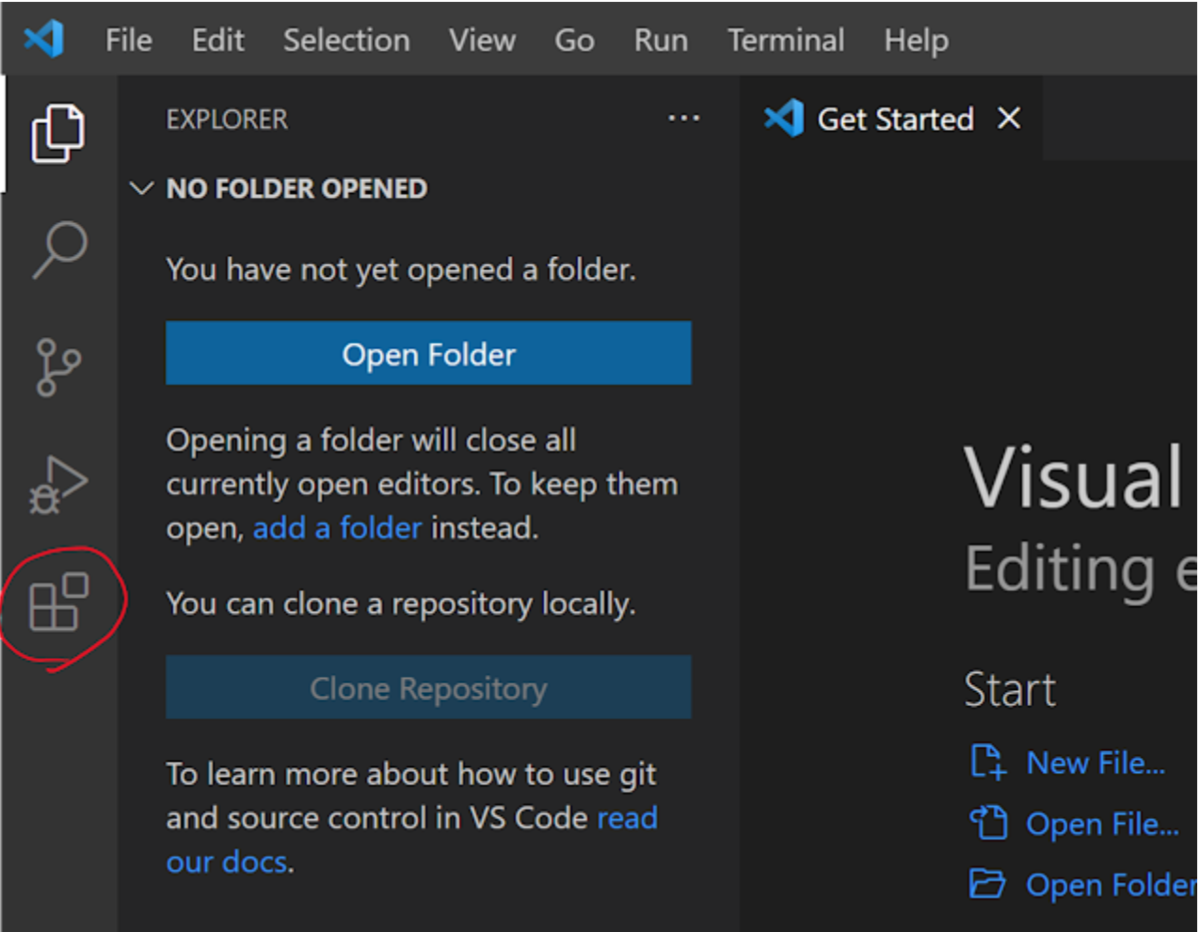
Task: Click the Open Folder link under Start
Action: (x=1112, y=885)
